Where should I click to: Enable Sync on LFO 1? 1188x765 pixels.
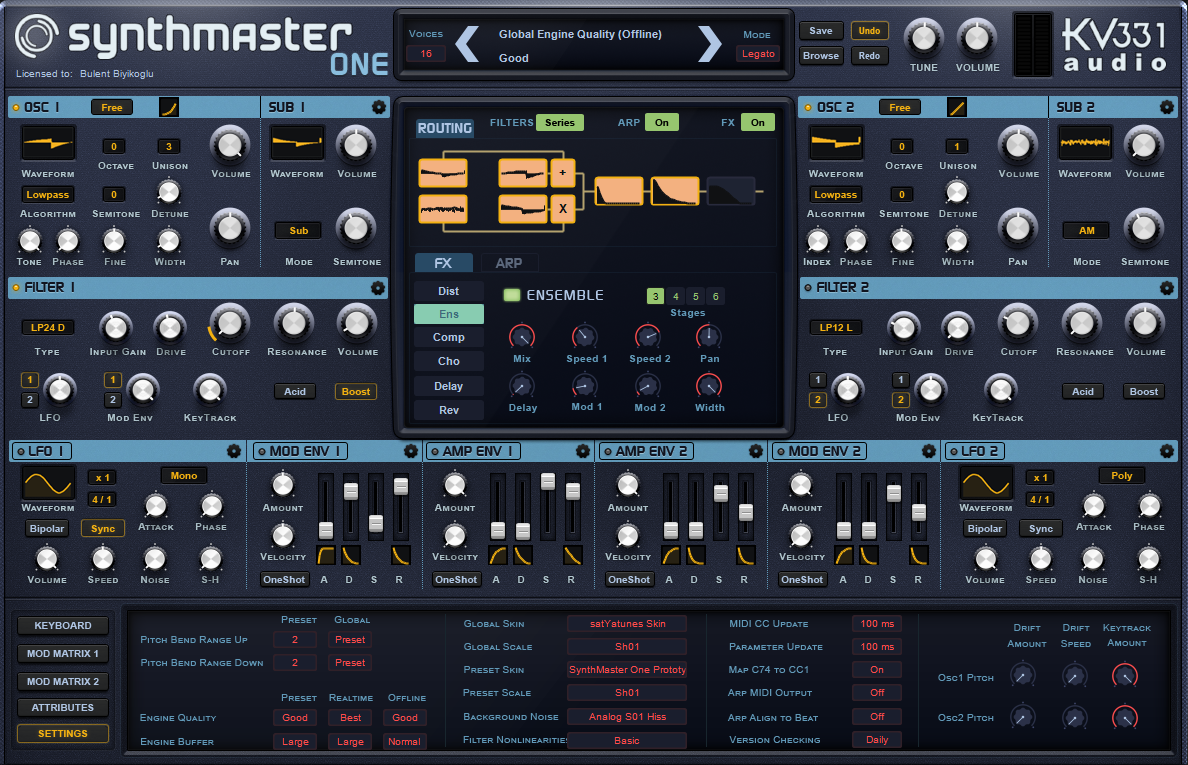(101, 528)
